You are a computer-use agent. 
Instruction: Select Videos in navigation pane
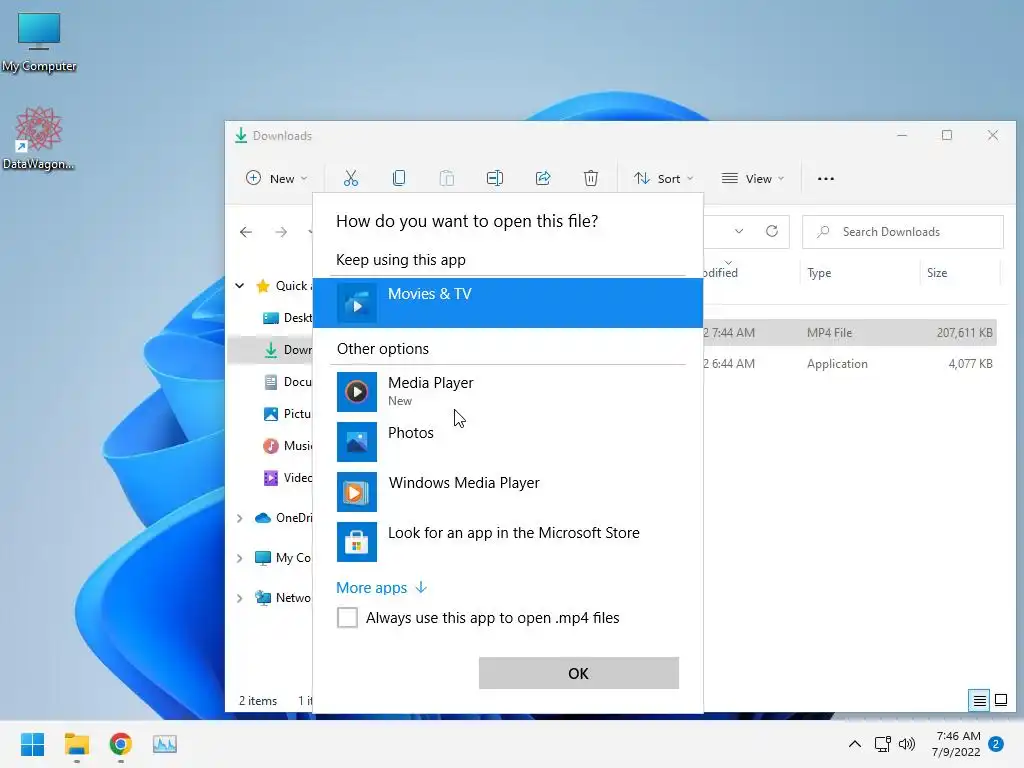(287, 477)
